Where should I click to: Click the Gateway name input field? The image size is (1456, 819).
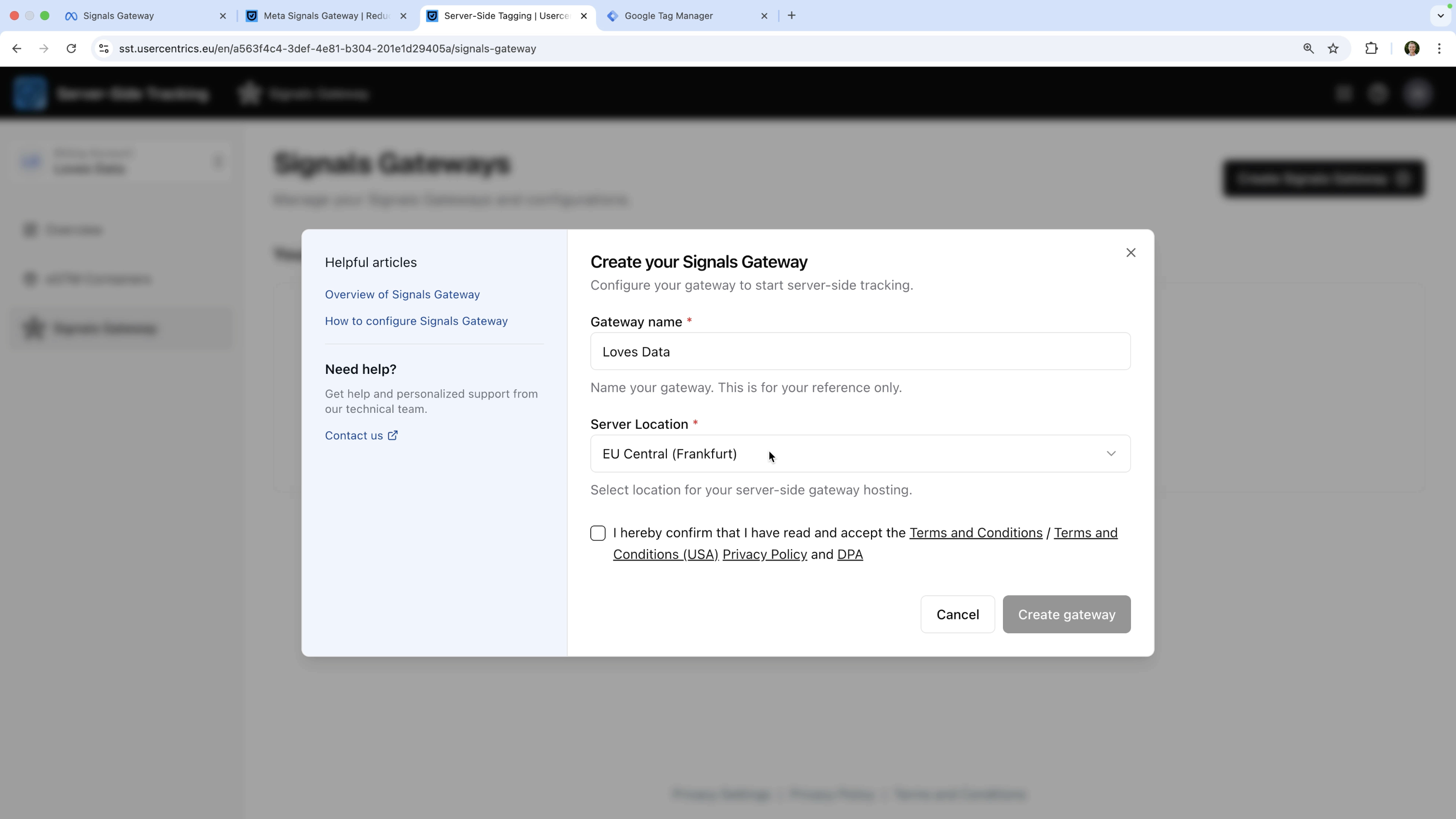coord(860,351)
